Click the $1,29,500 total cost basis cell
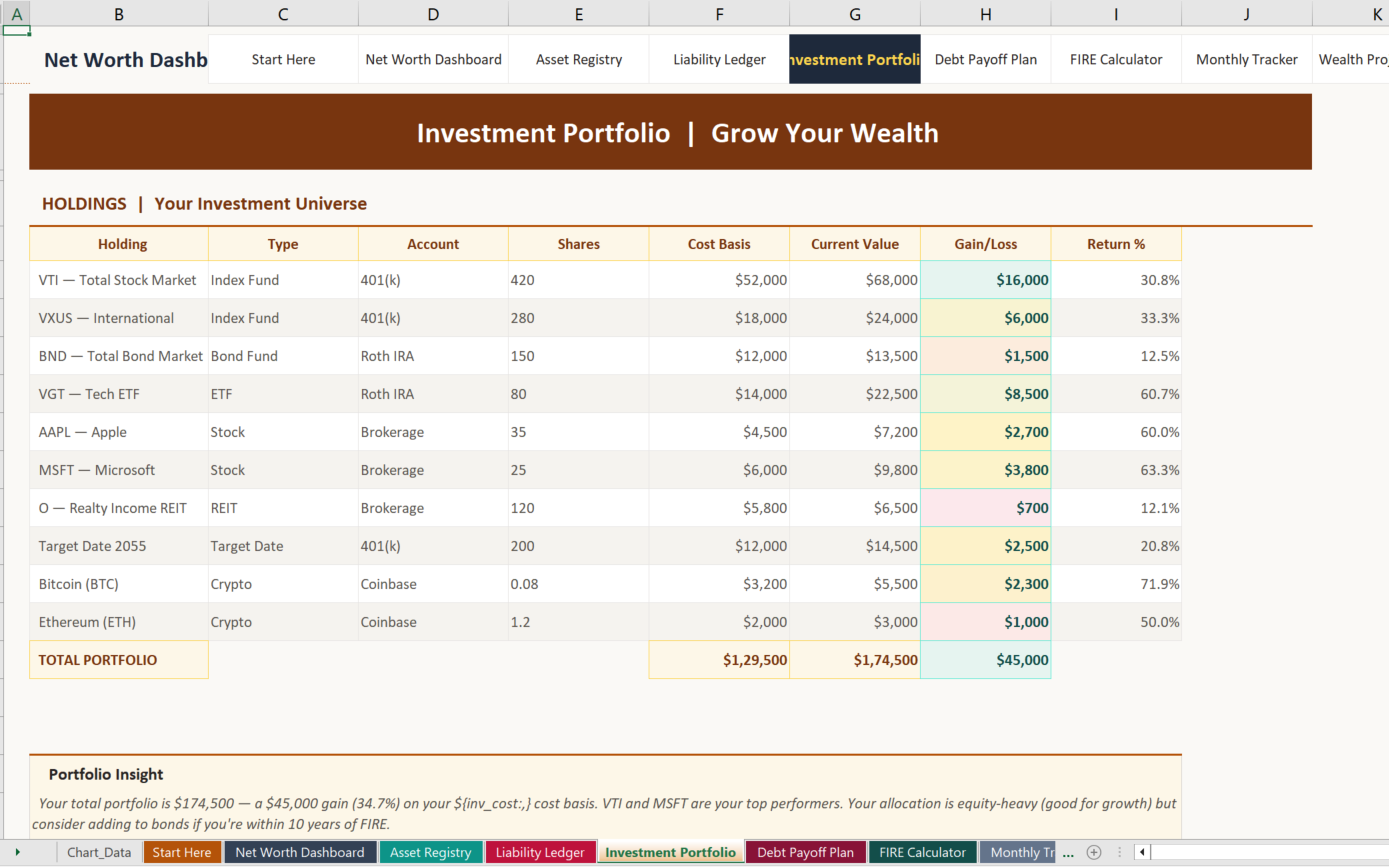The height and width of the screenshot is (867, 1389). pos(719,660)
